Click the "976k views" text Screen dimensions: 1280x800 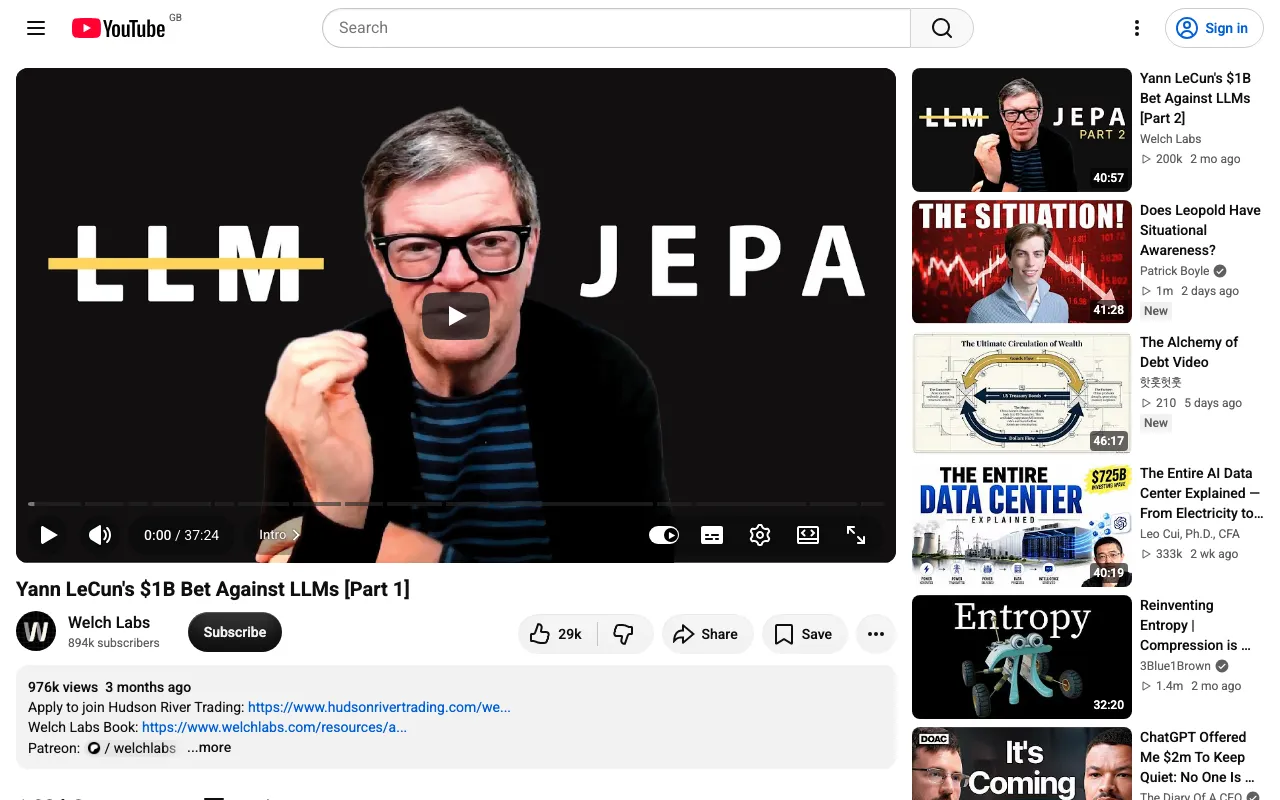pos(63,687)
